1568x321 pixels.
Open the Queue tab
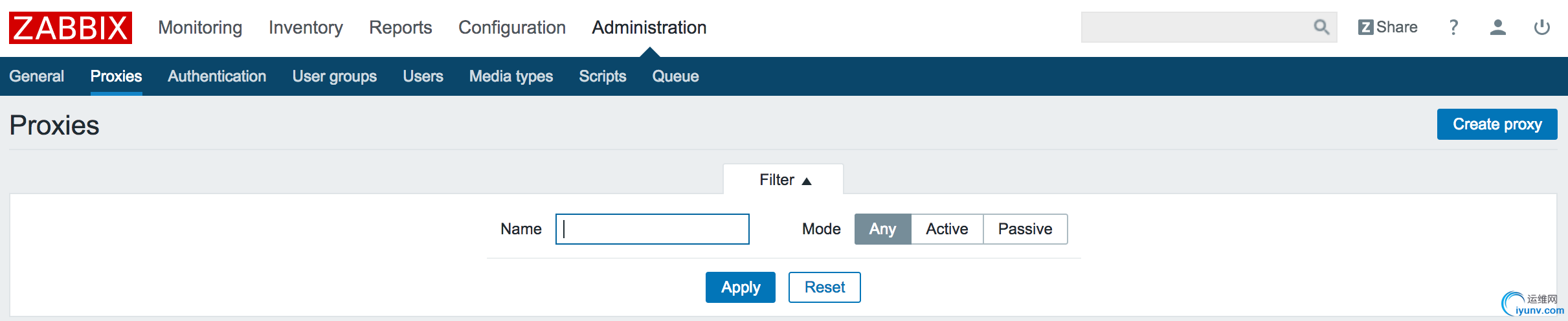coord(675,76)
